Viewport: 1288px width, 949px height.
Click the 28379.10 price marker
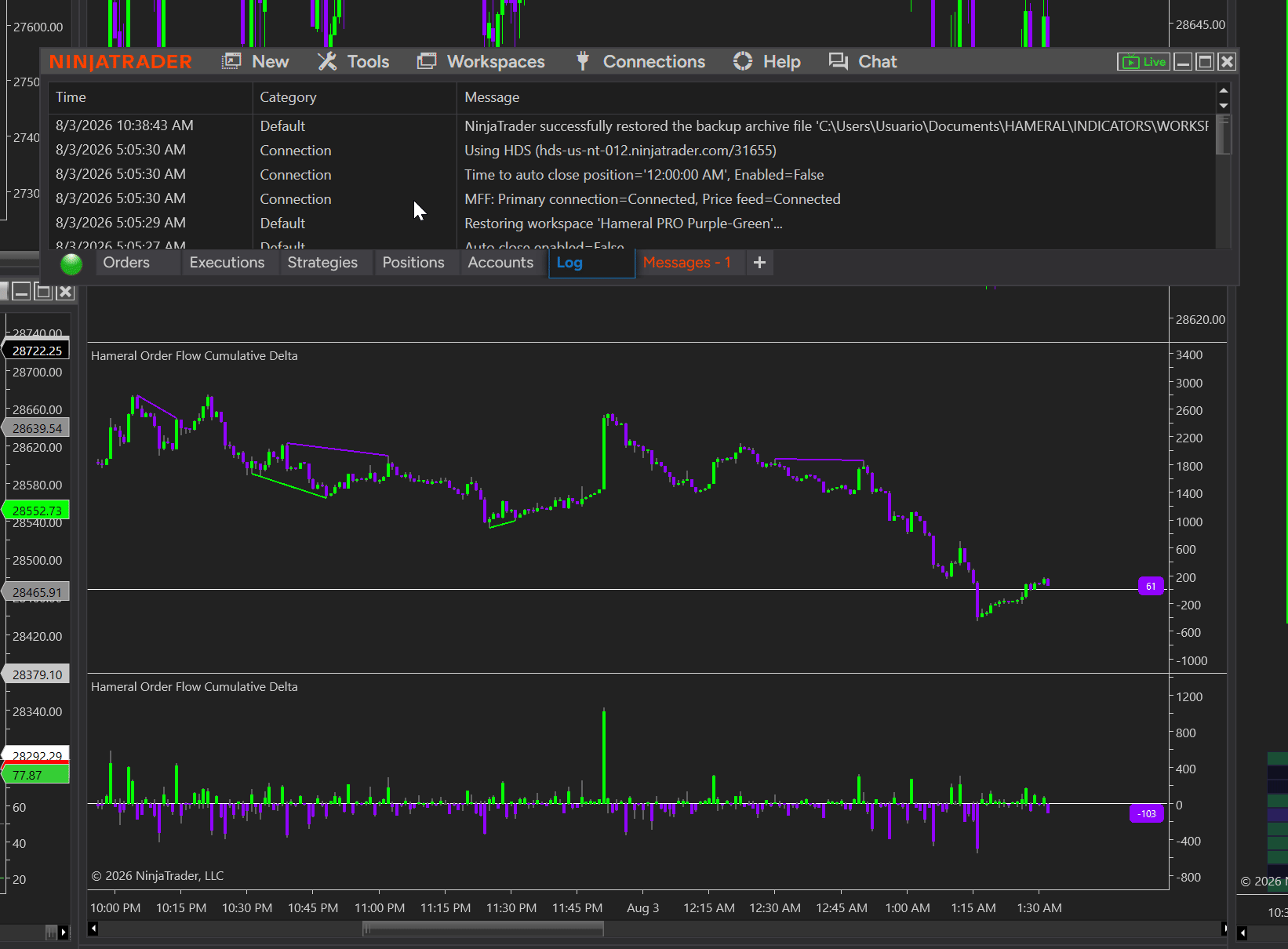[x=37, y=674]
